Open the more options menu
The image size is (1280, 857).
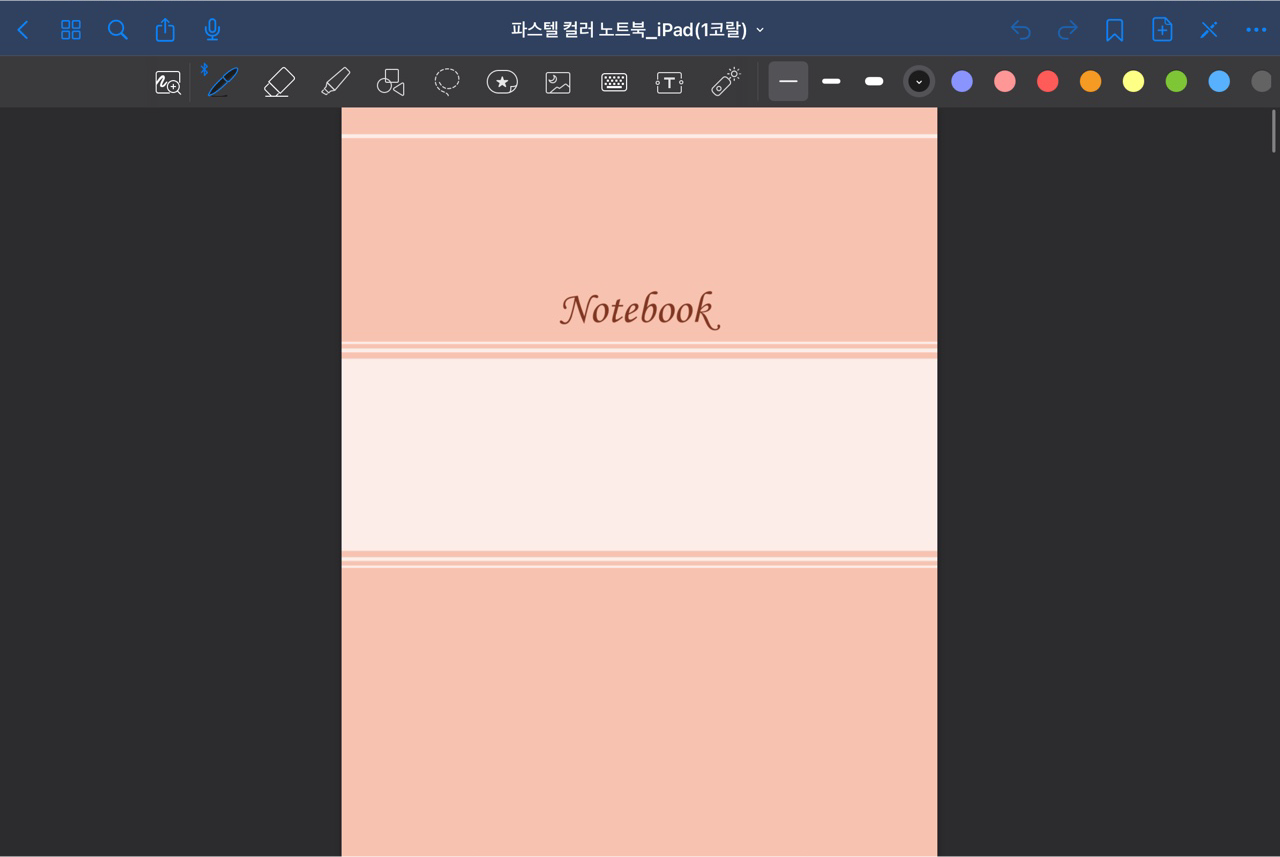(x=1255, y=29)
